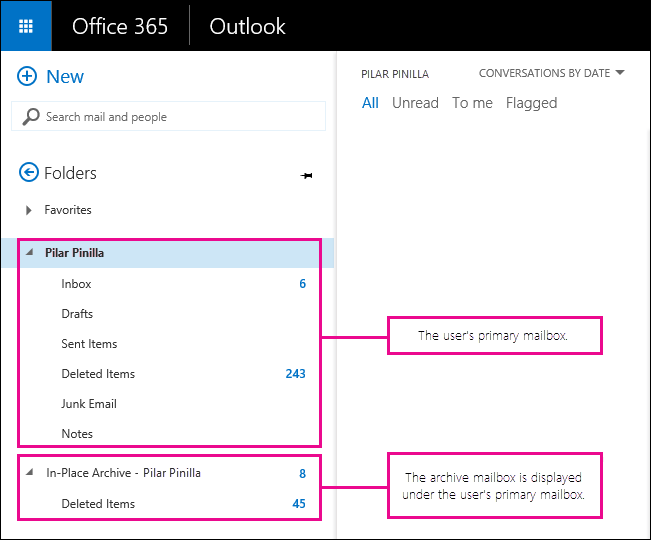Select the To me filter
The width and height of the screenshot is (651, 540).
click(x=472, y=103)
